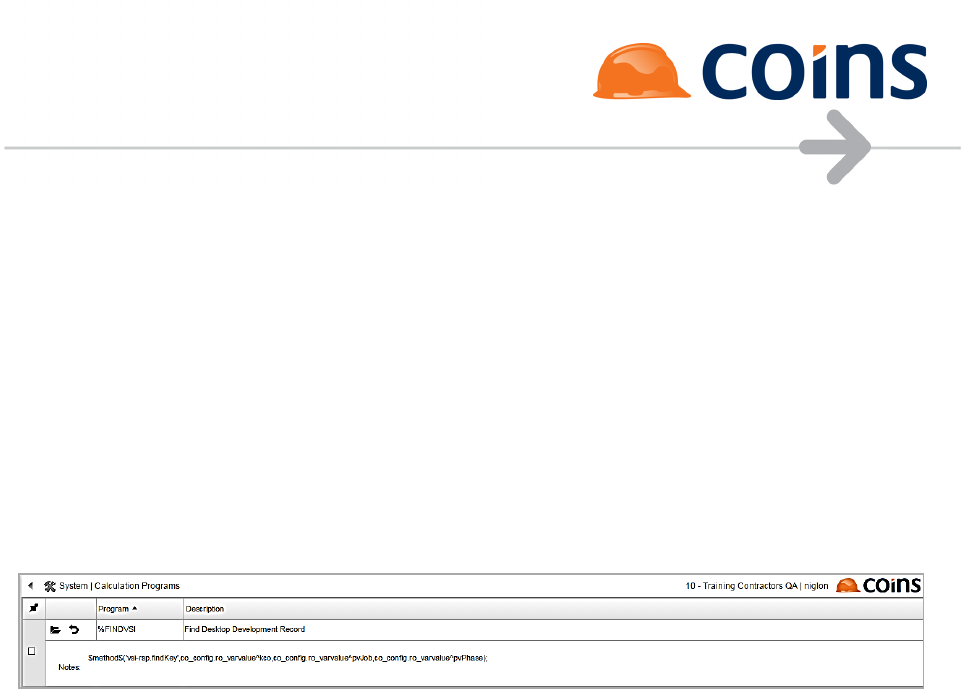Screen dimensions: 962x689
Task: Click the pin icon in table header
Action: pyautogui.click(x=34, y=608)
